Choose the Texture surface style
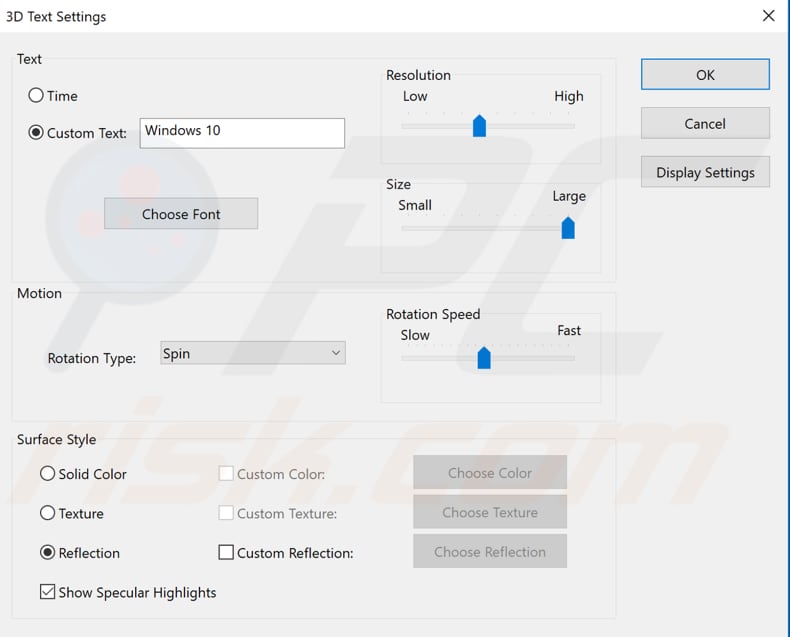 coord(48,513)
